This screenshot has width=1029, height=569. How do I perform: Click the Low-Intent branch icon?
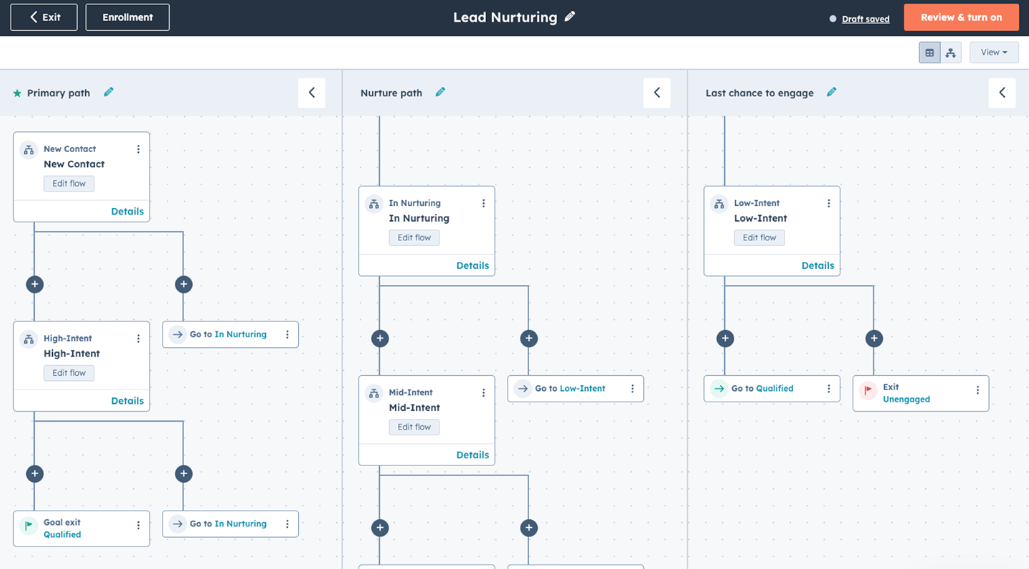pos(719,204)
